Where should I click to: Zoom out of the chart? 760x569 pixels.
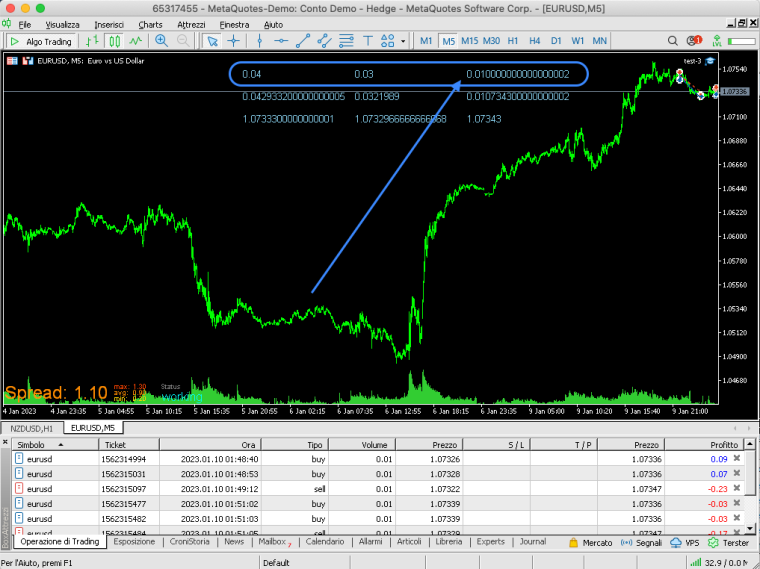click(x=183, y=41)
